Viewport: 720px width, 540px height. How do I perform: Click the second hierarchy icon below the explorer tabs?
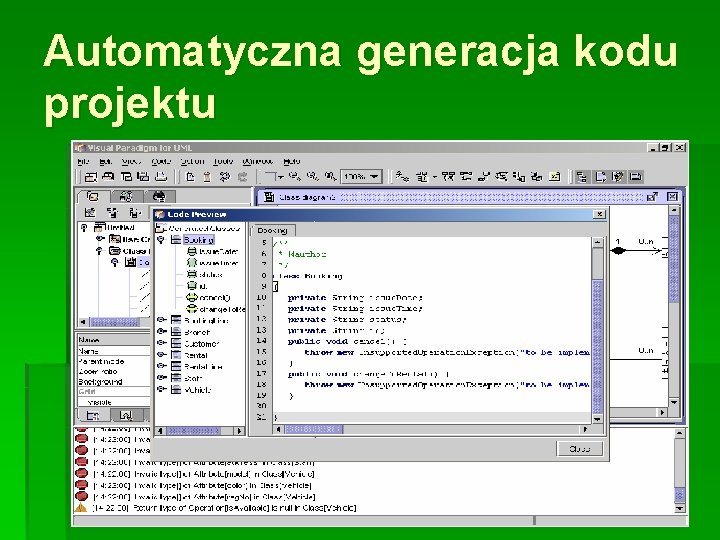112,213
